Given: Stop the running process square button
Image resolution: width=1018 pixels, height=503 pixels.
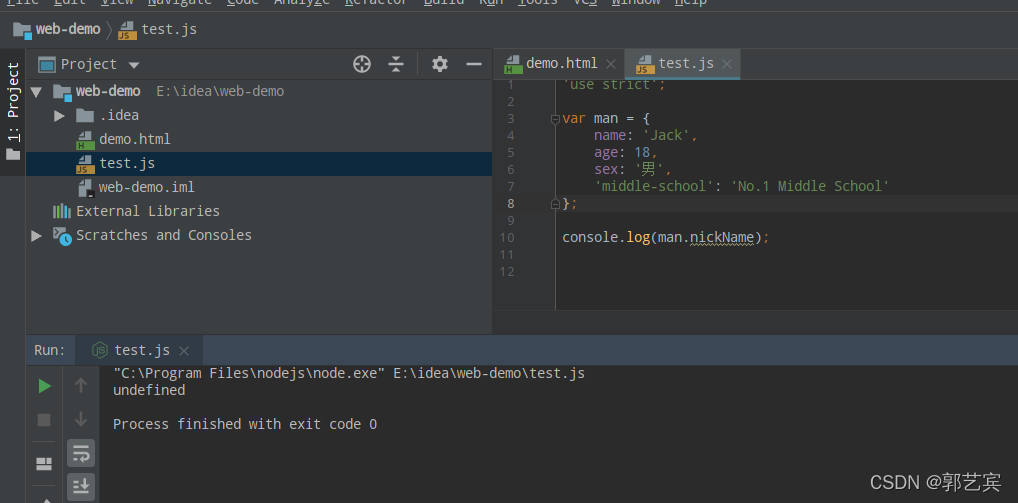Looking at the screenshot, I should tap(44, 420).
